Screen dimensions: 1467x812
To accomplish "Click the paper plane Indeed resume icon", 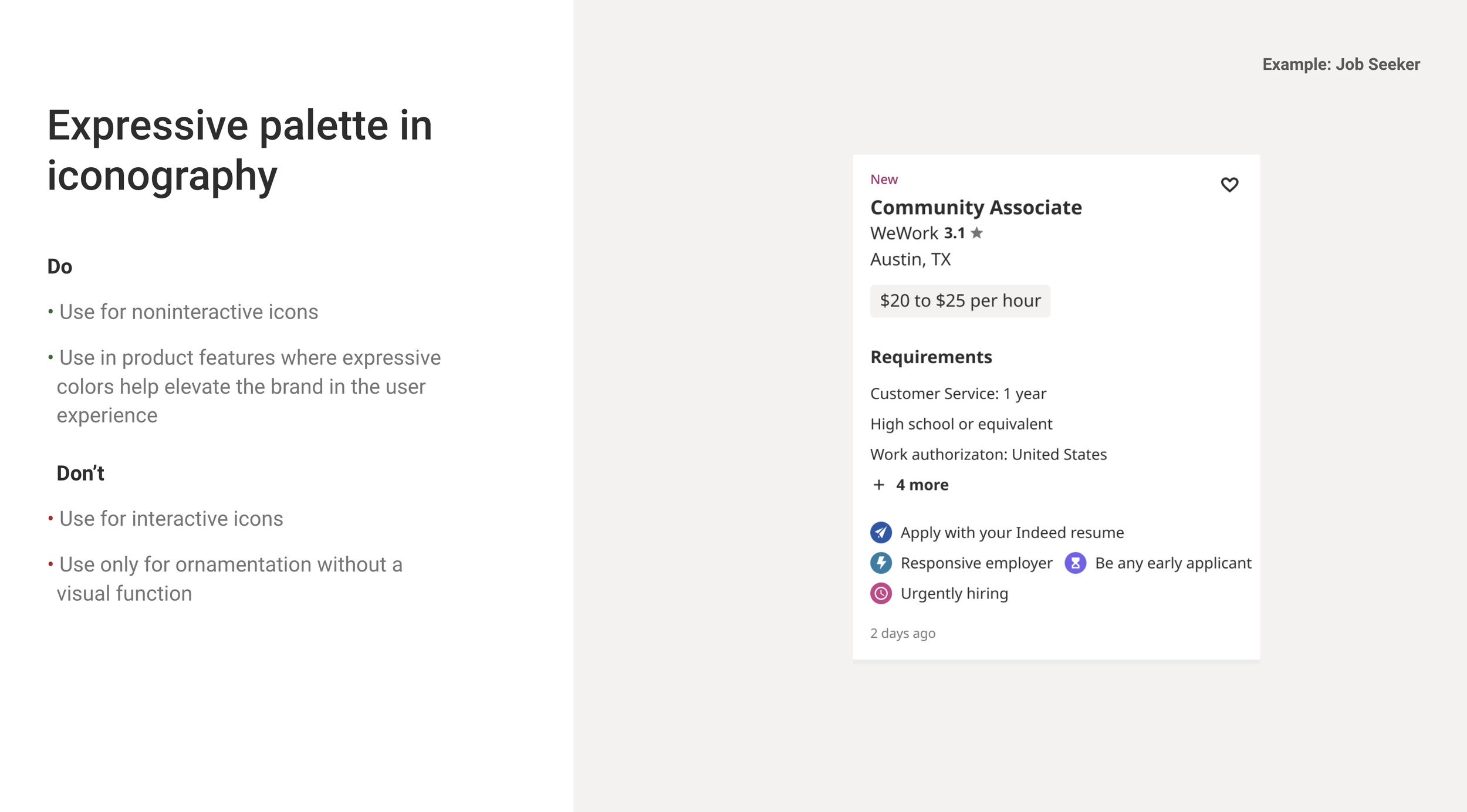I will click(881, 533).
